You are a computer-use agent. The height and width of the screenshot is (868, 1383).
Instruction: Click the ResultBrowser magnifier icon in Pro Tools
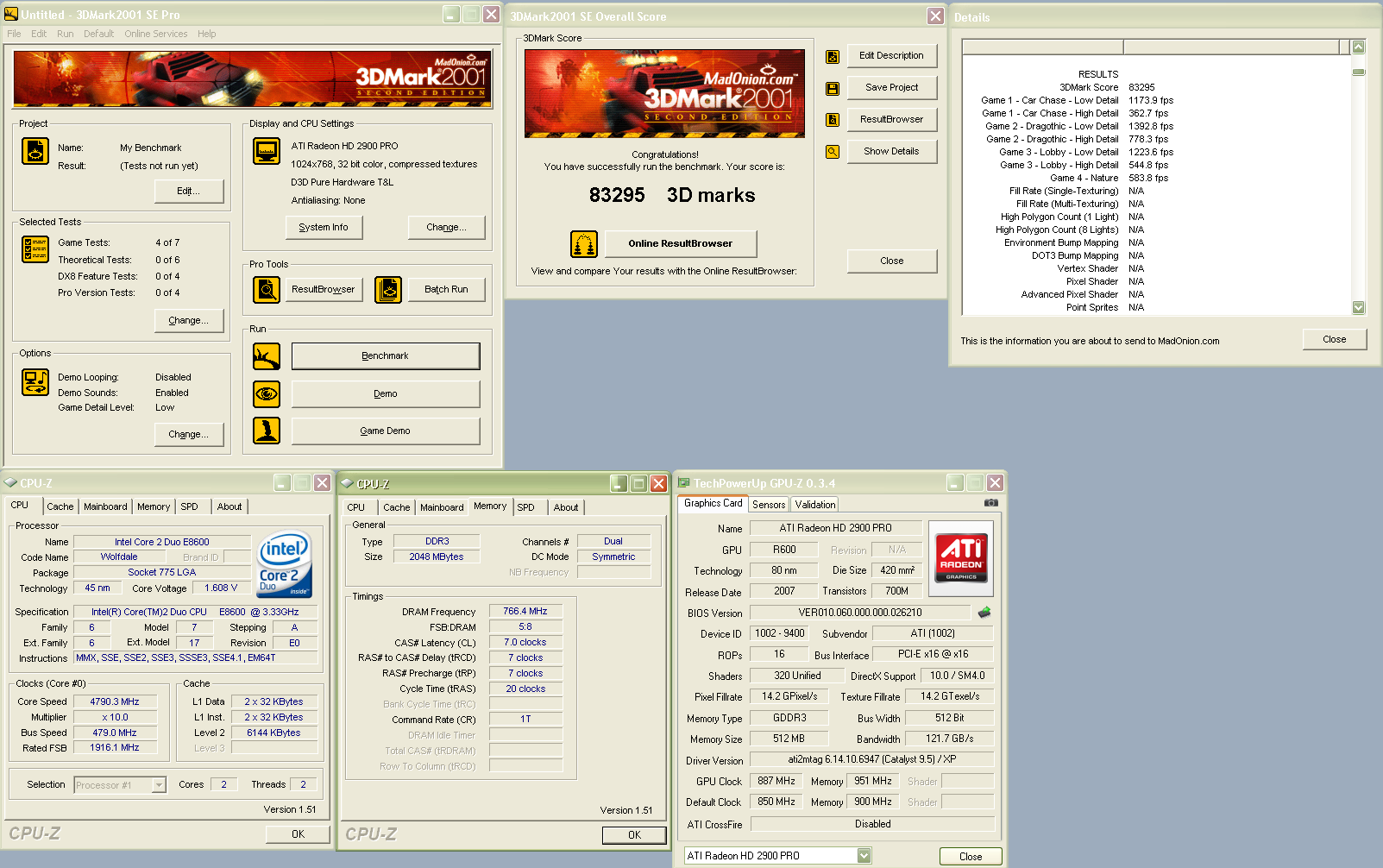point(267,290)
